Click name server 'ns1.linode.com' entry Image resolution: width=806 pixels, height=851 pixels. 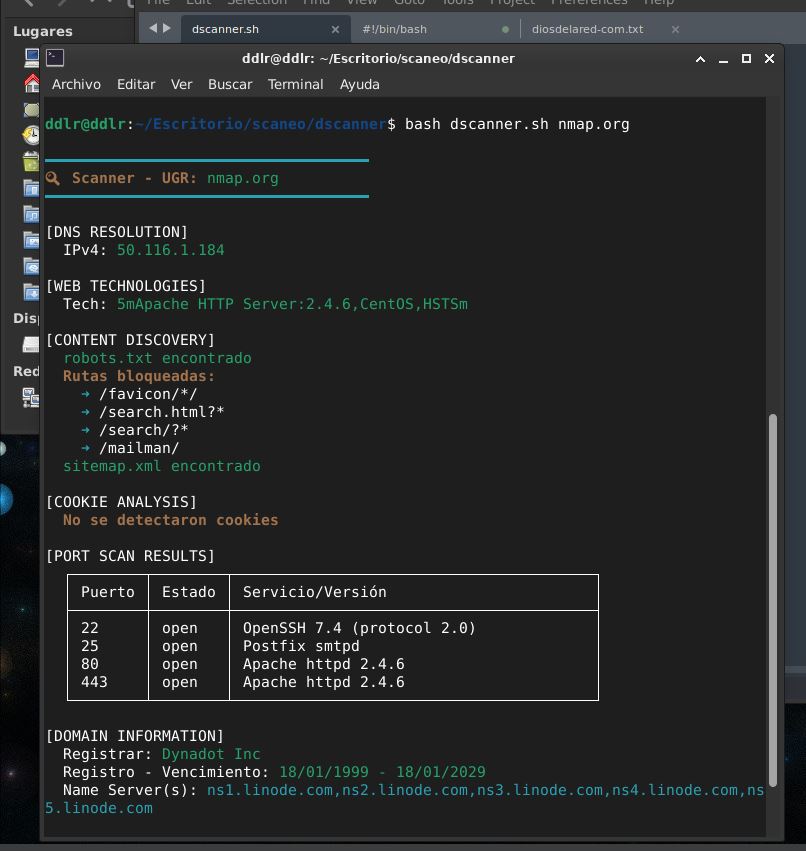[x=270, y=790]
